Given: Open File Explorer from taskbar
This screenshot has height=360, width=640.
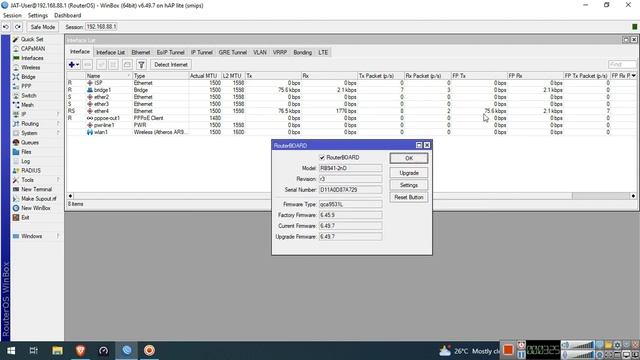Looking at the screenshot, I should pos(57,351).
